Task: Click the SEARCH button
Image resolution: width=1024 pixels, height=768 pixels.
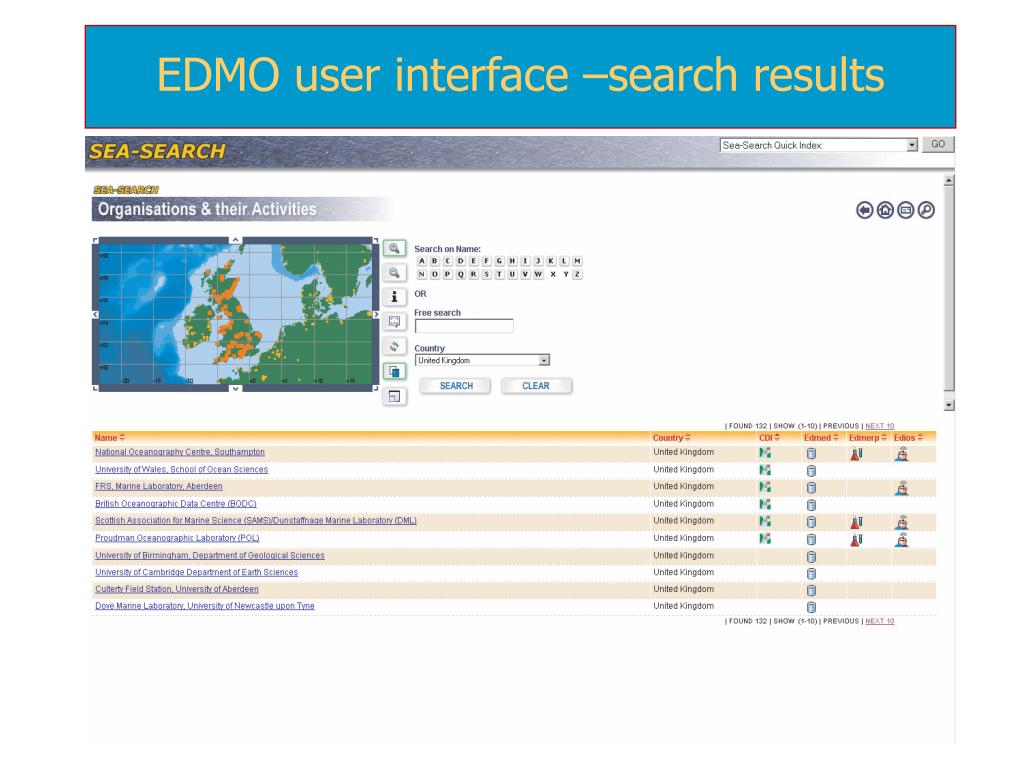Action: (x=456, y=386)
